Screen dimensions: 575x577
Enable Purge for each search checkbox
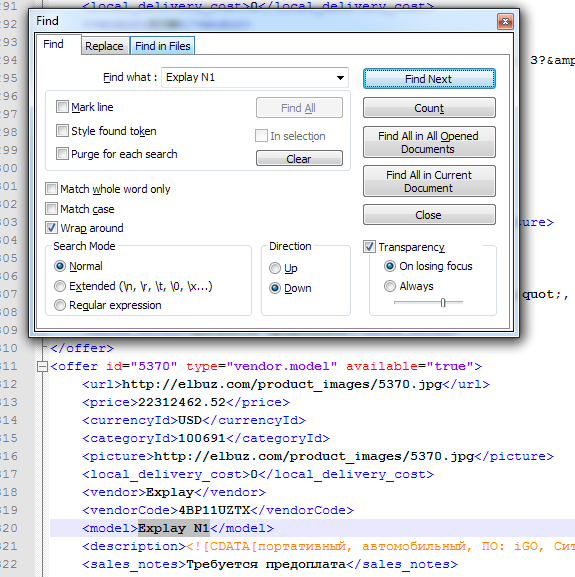(62, 154)
